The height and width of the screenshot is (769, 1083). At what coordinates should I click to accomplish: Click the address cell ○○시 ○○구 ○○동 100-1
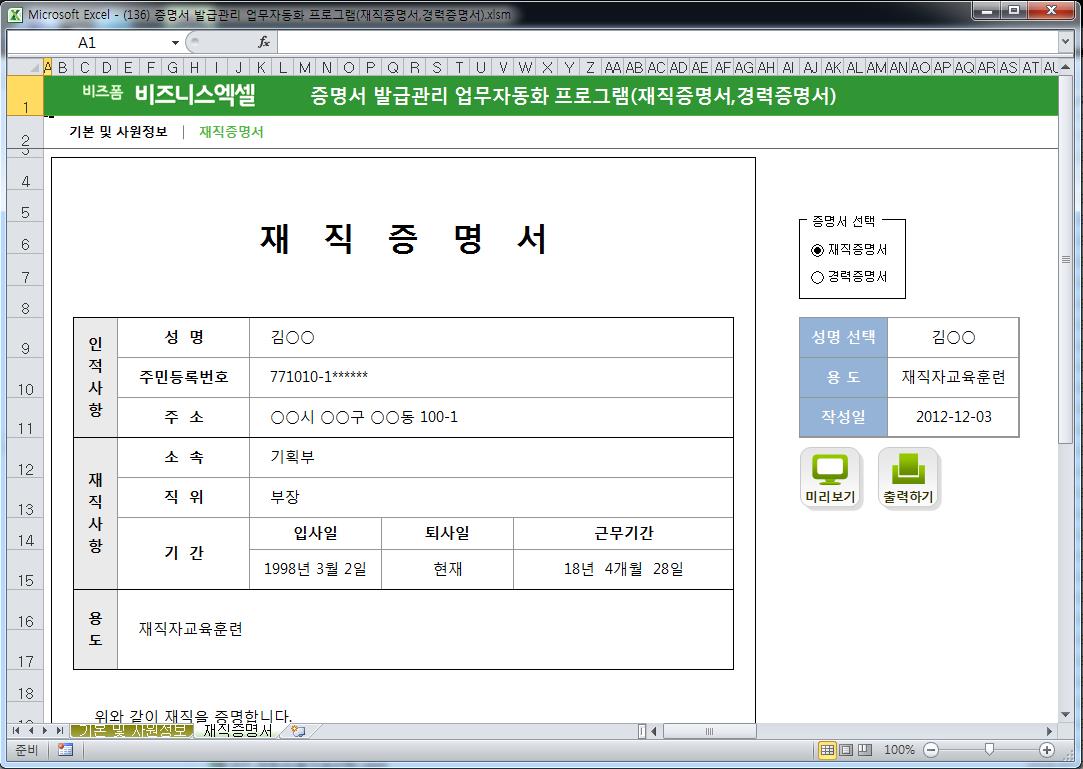[491, 417]
